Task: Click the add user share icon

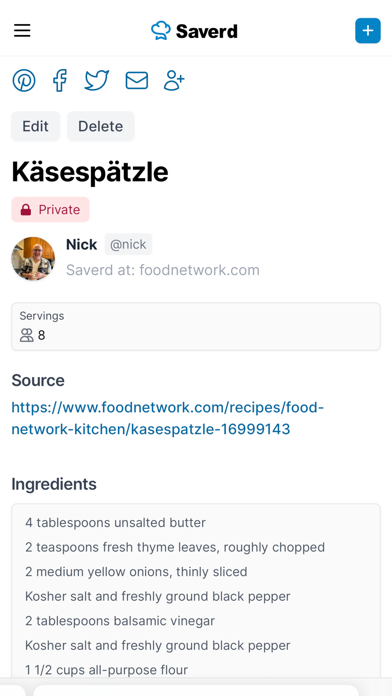Action: pos(174,80)
